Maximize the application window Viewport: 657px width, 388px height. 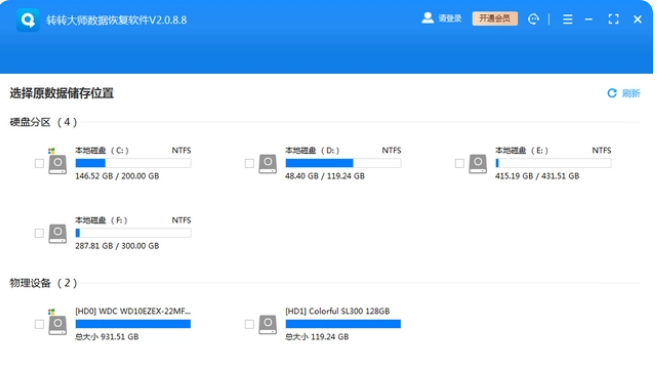click(613, 19)
